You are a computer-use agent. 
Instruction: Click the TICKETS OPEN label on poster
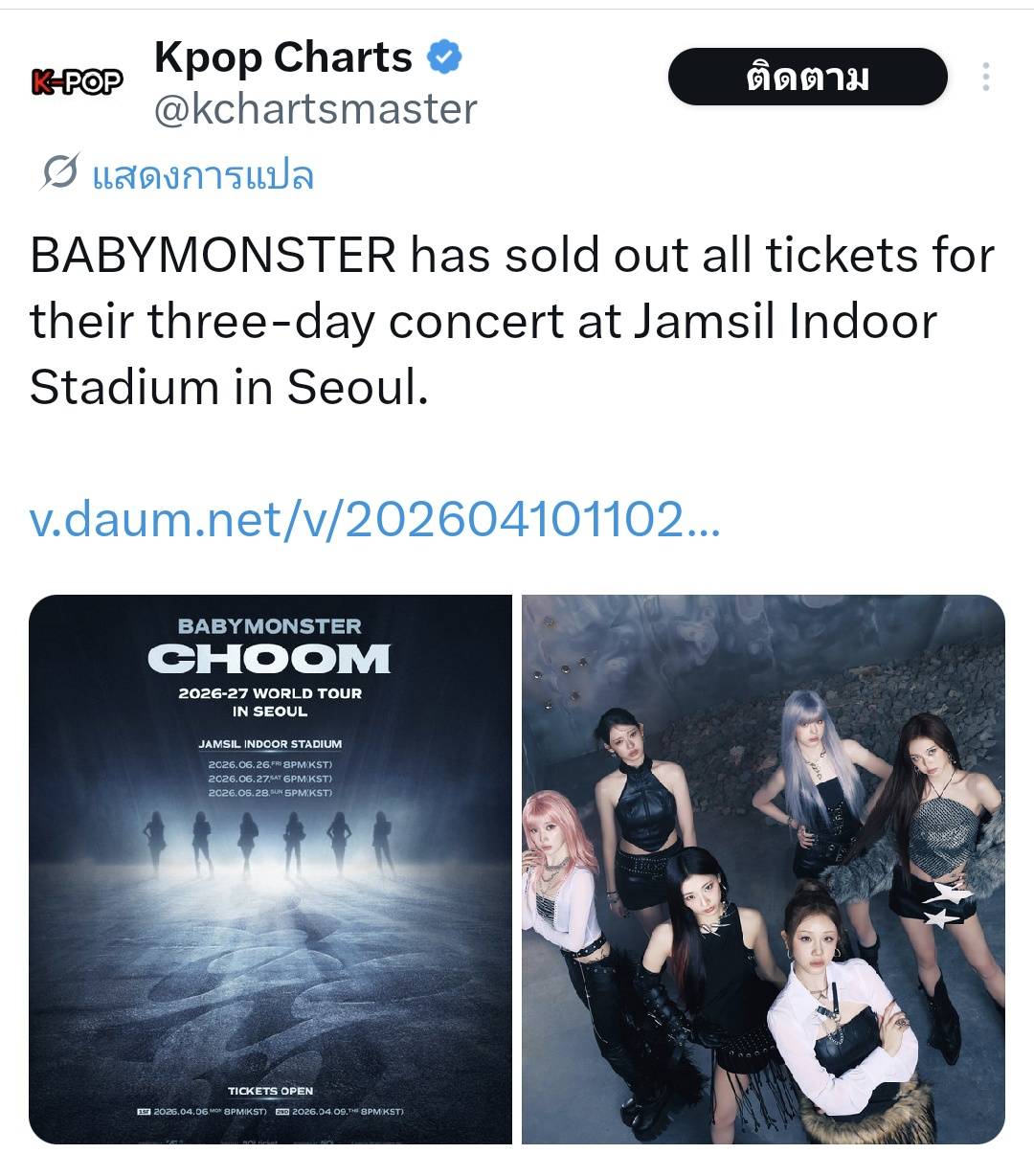tap(270, 1091)
